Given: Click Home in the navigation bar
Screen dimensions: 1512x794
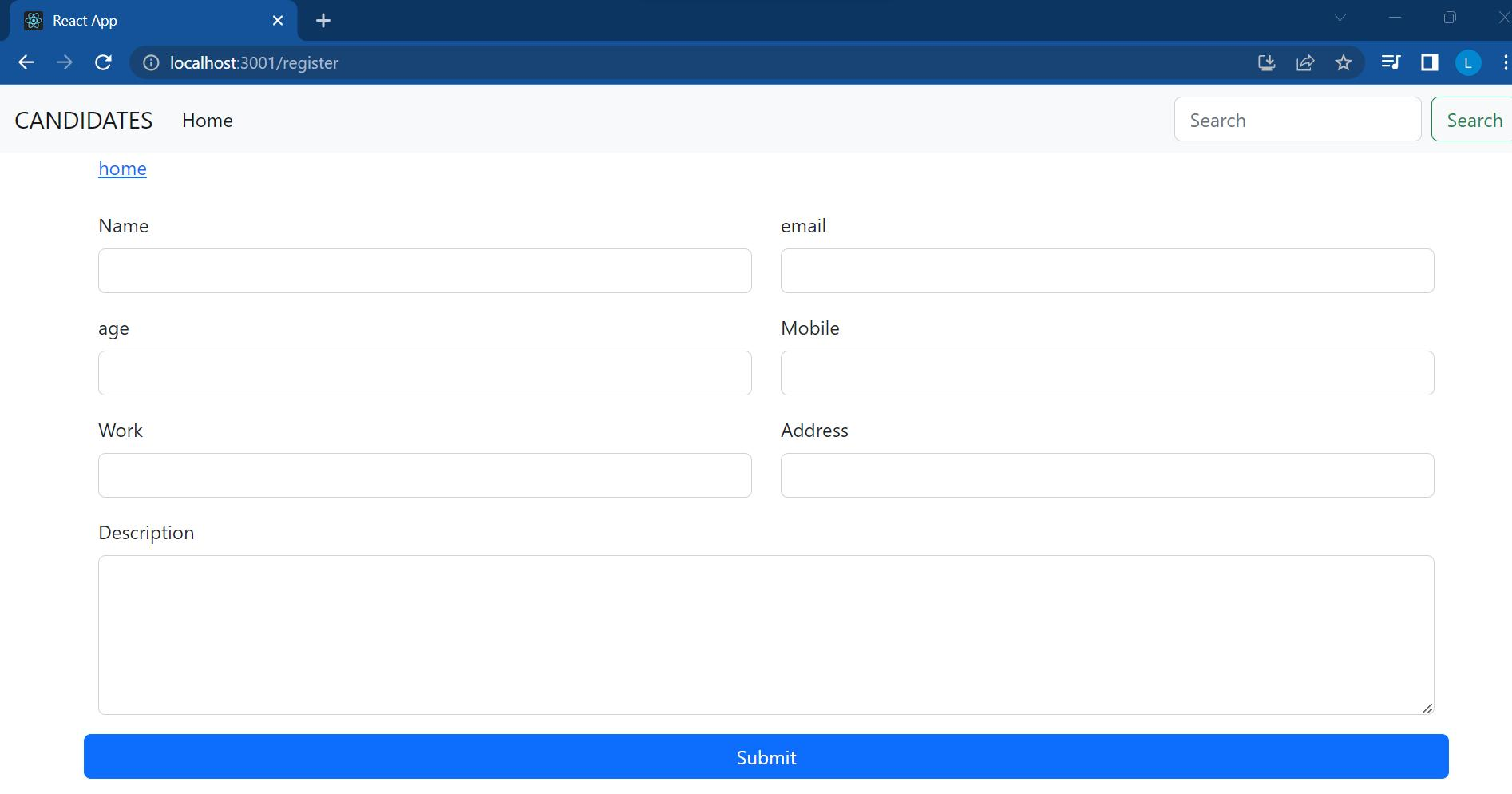Looking at the screenshot, I should pyautogui.click(x=207, y=120).
